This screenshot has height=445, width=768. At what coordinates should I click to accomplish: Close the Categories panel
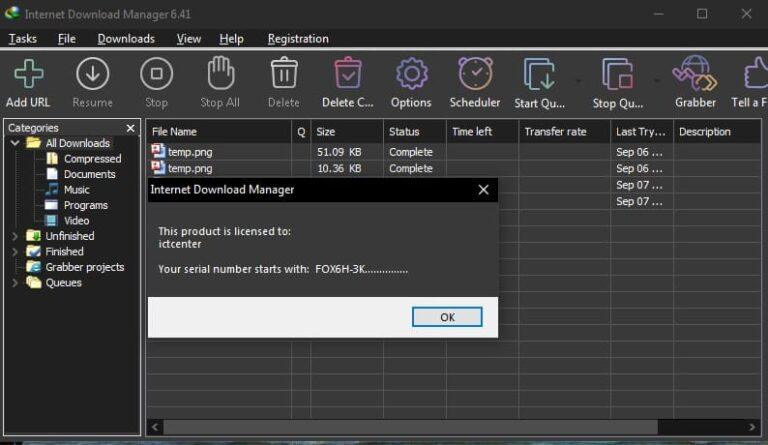pyautogui.click(x=130, y=128)
